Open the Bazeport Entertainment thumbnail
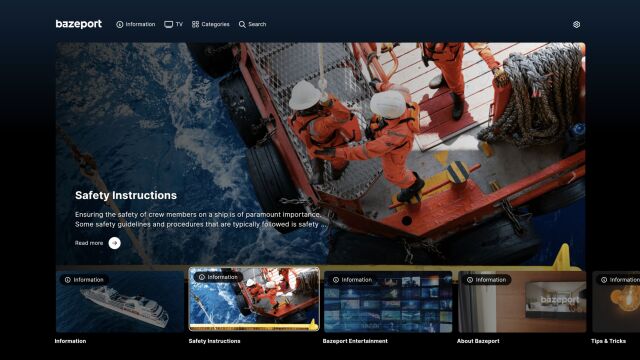 [388, 302]
